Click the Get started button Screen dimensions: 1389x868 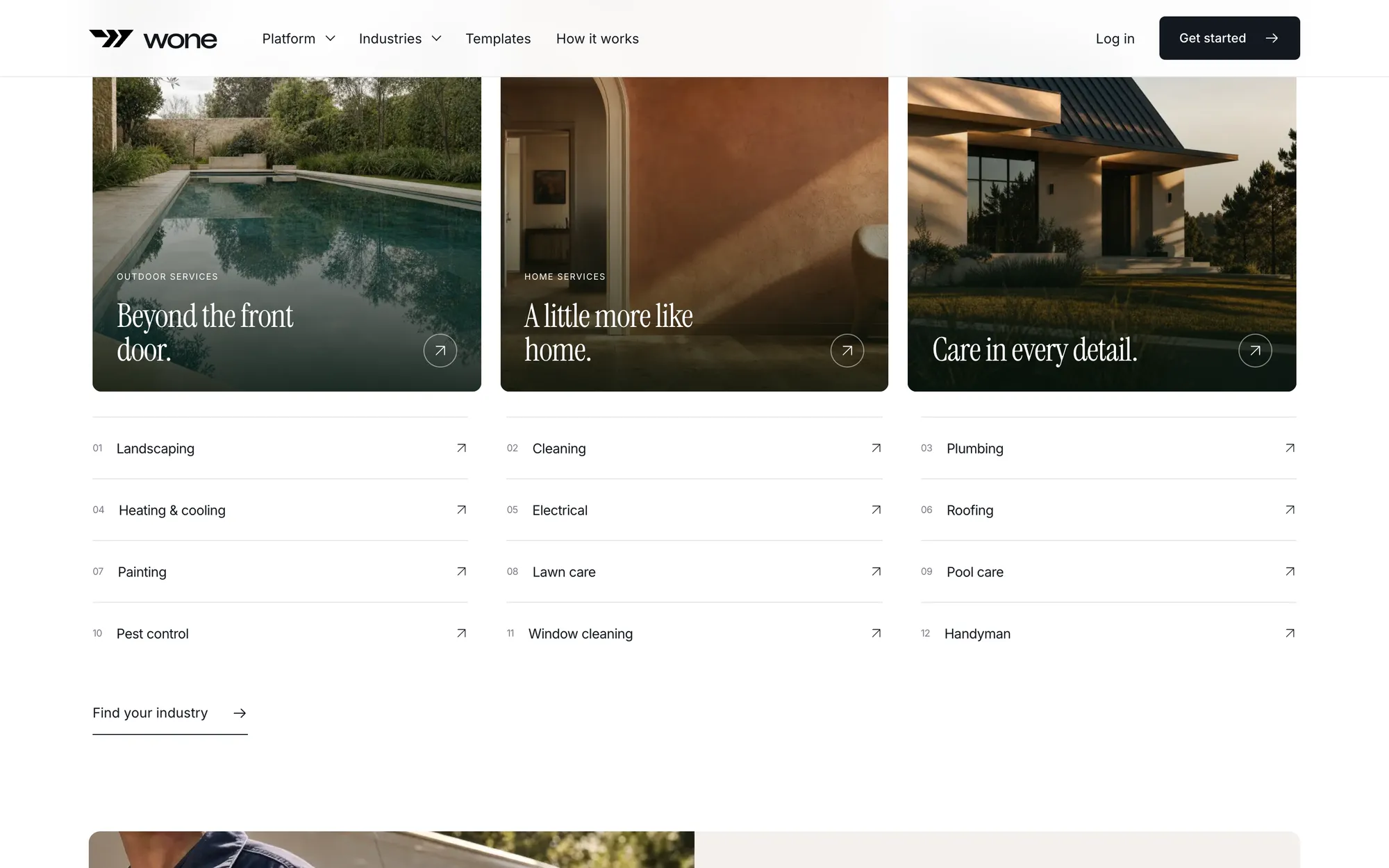tap(1229, 38)
